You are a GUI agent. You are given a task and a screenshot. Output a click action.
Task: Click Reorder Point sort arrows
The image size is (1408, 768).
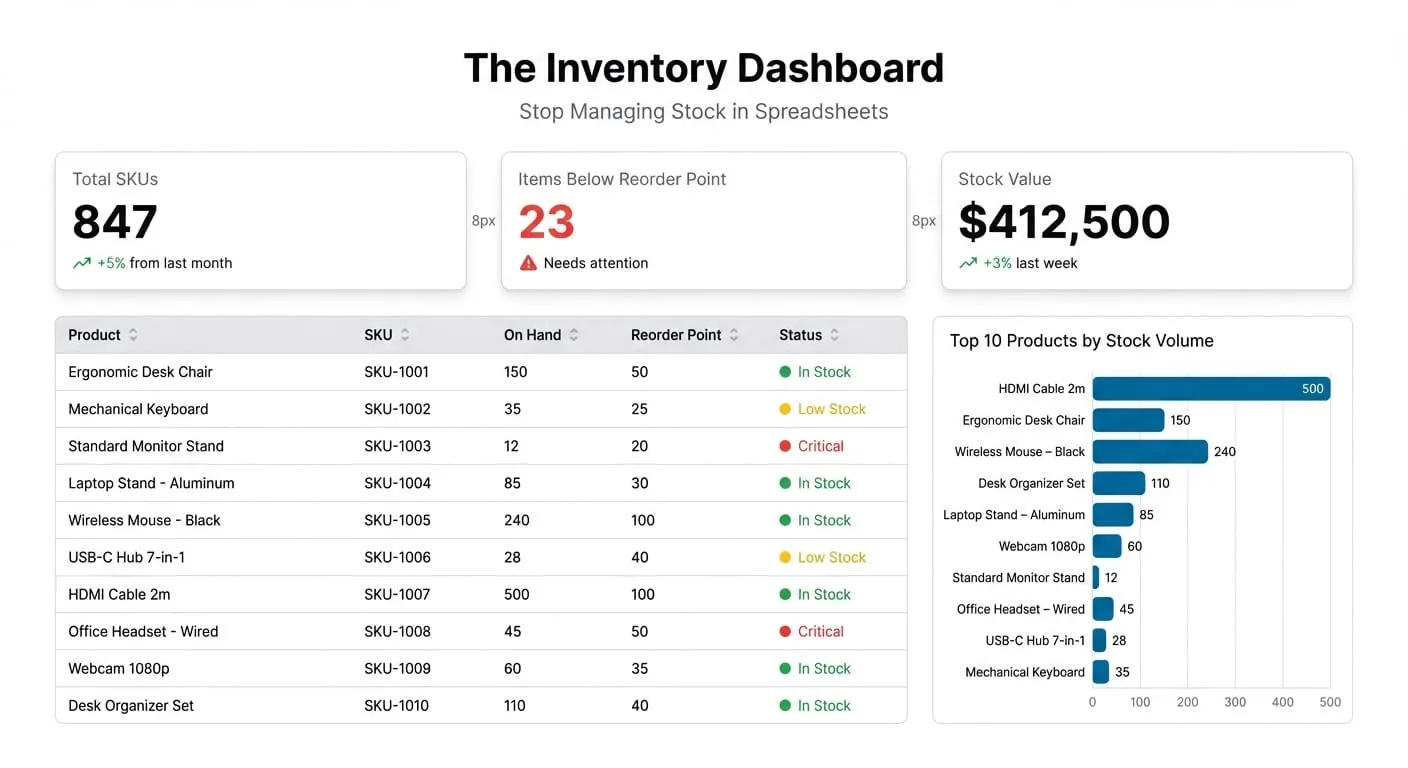pos(733,335)
